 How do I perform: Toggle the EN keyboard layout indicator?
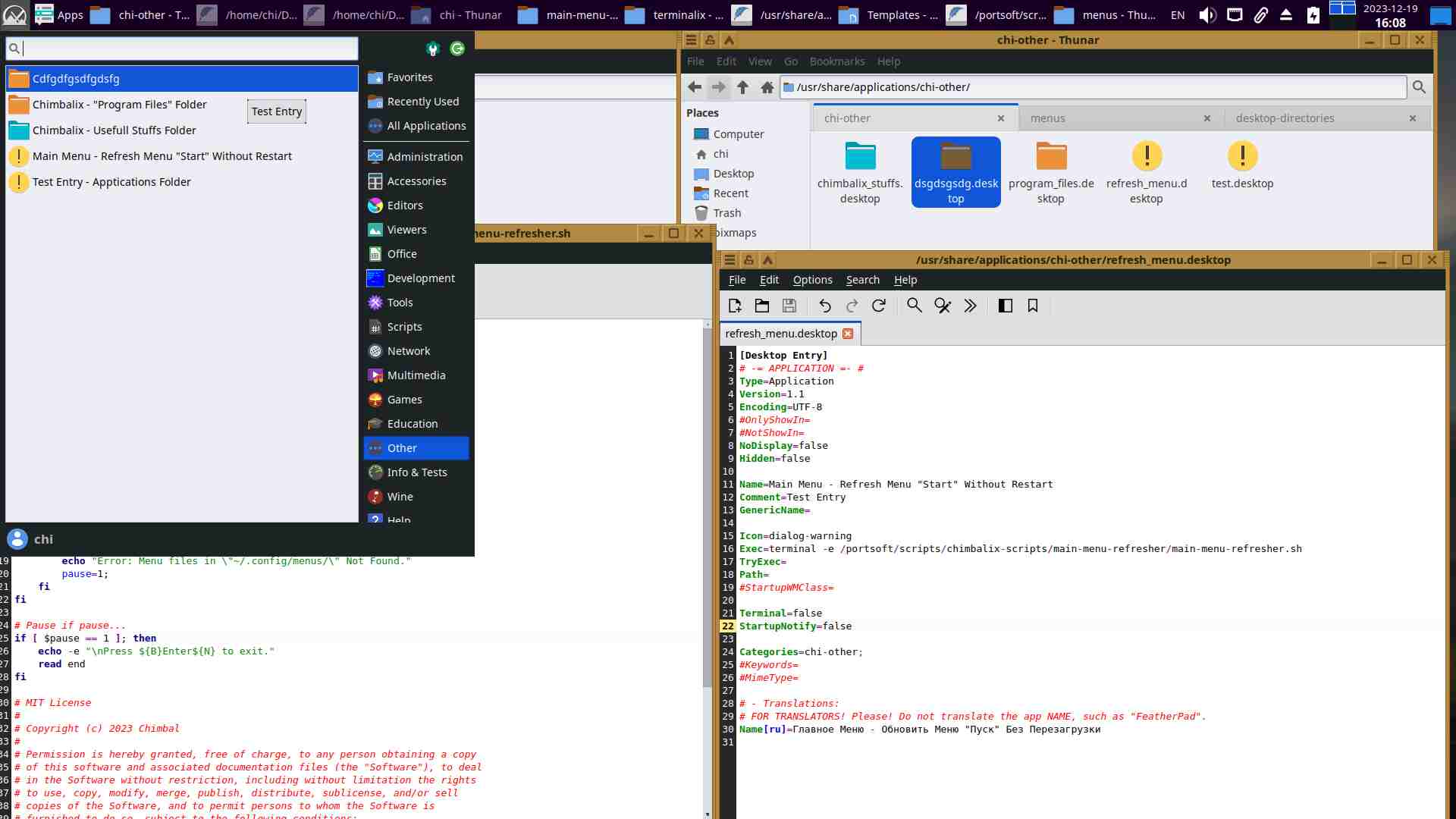[1177, 15]
